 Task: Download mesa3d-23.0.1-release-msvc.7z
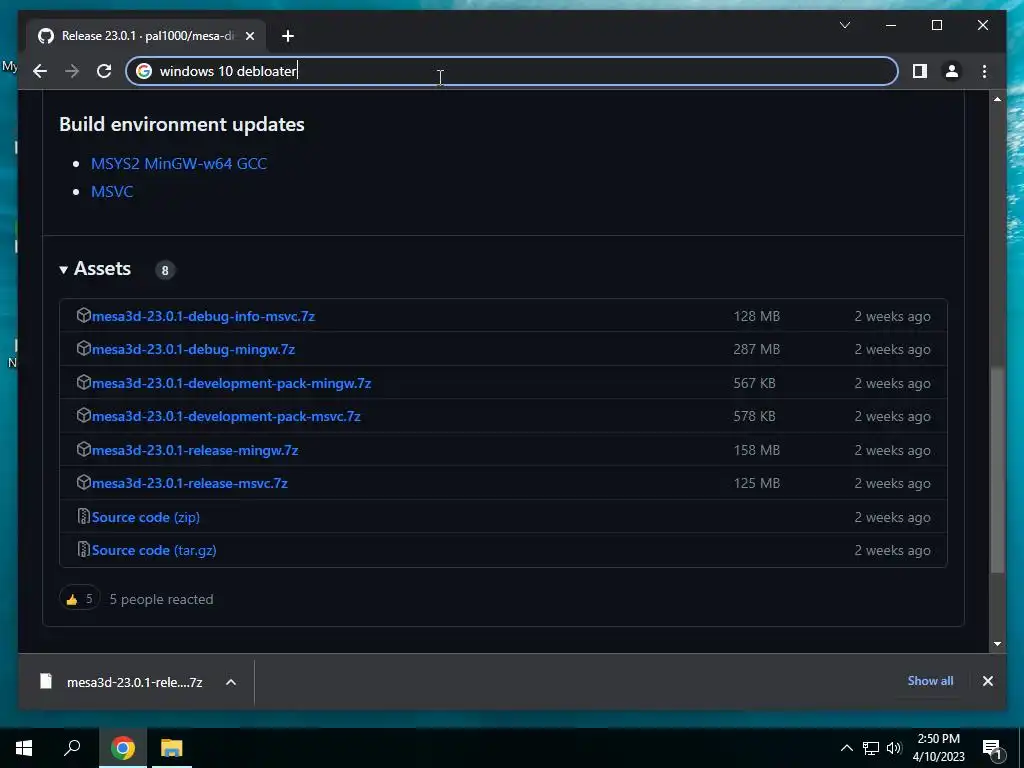pos(189,483)
